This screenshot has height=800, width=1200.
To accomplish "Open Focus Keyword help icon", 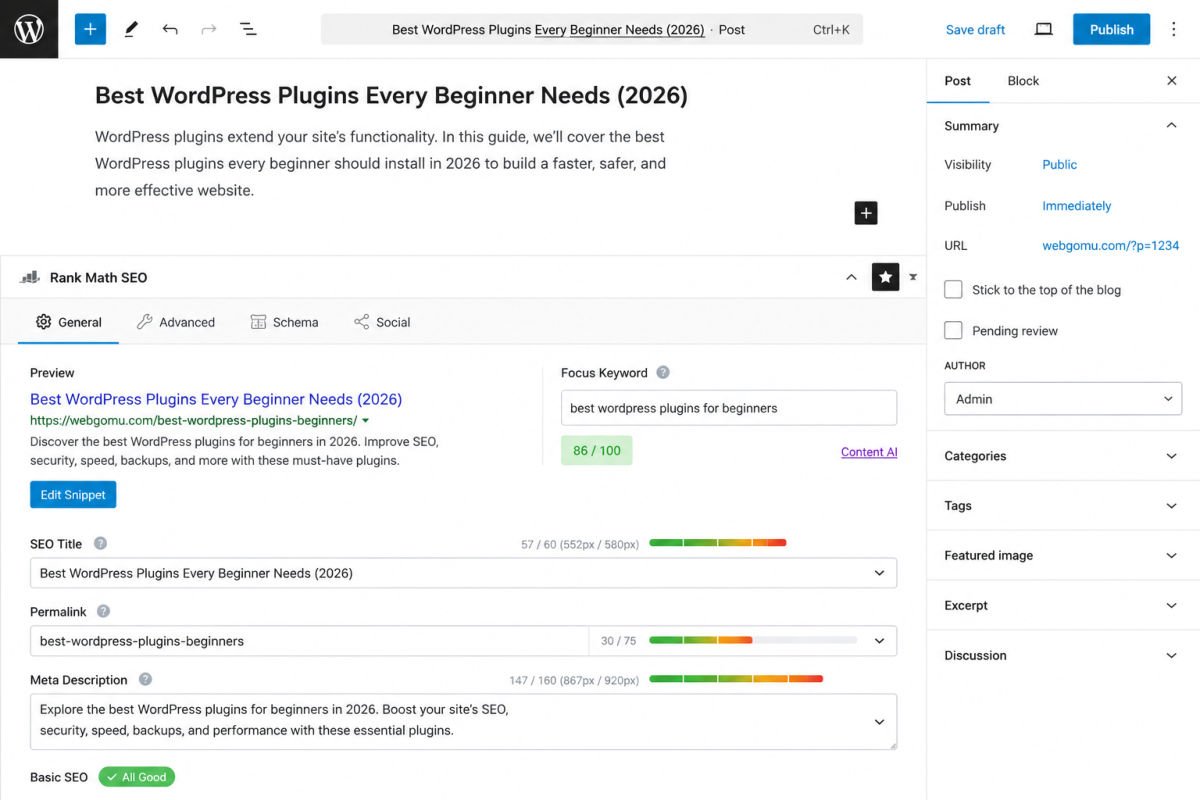I will pos(663,372).
